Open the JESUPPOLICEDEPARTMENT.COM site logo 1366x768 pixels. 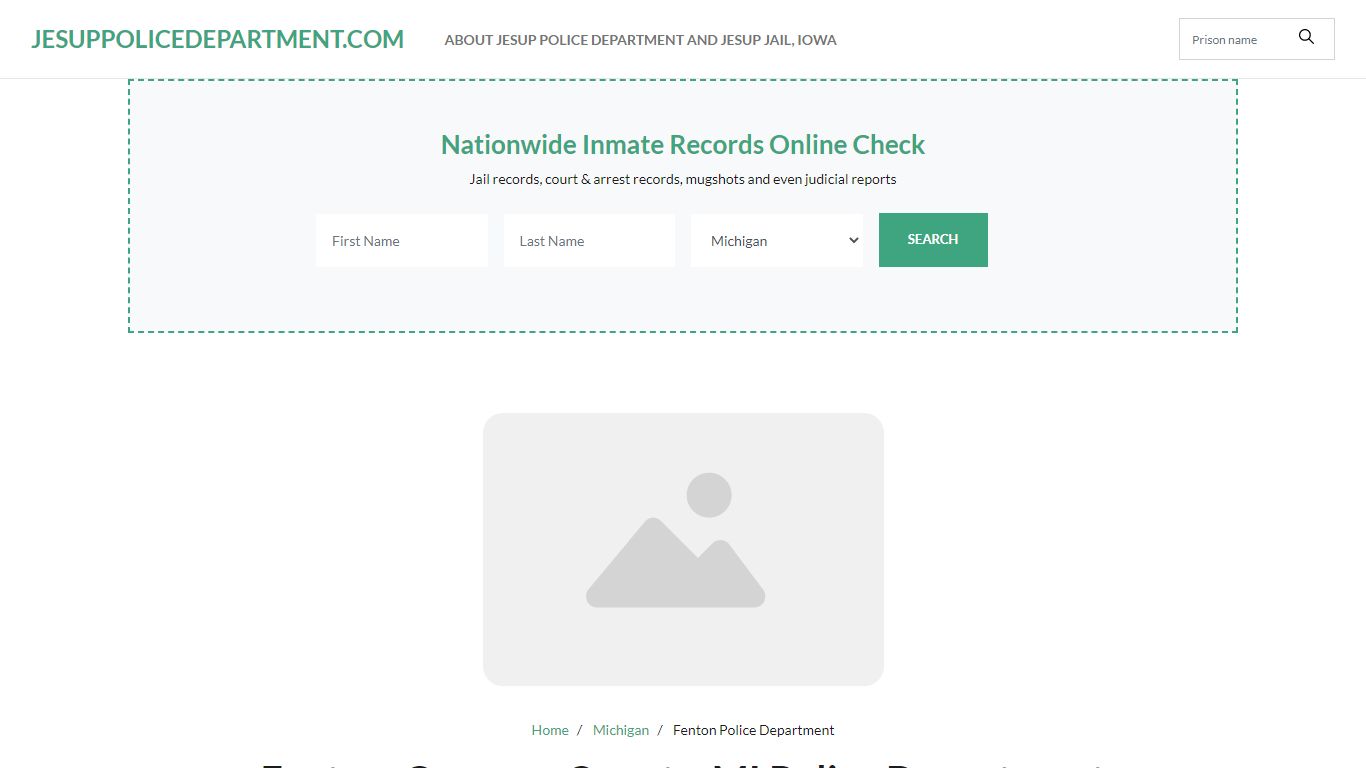217,39
